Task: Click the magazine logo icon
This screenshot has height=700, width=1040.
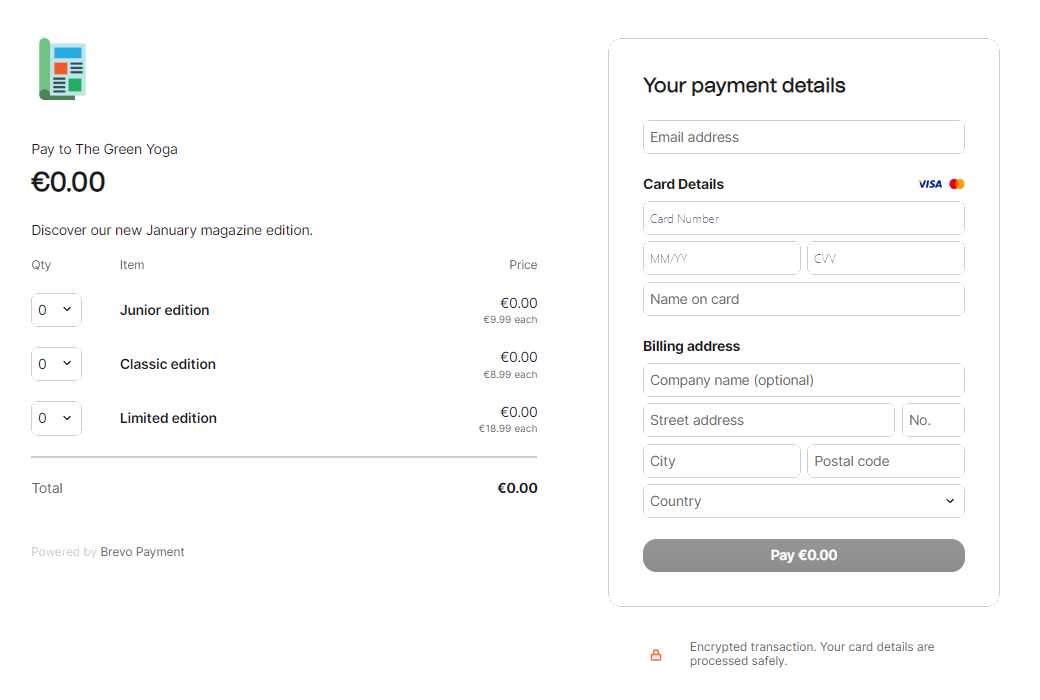Action: coord(63,69)
